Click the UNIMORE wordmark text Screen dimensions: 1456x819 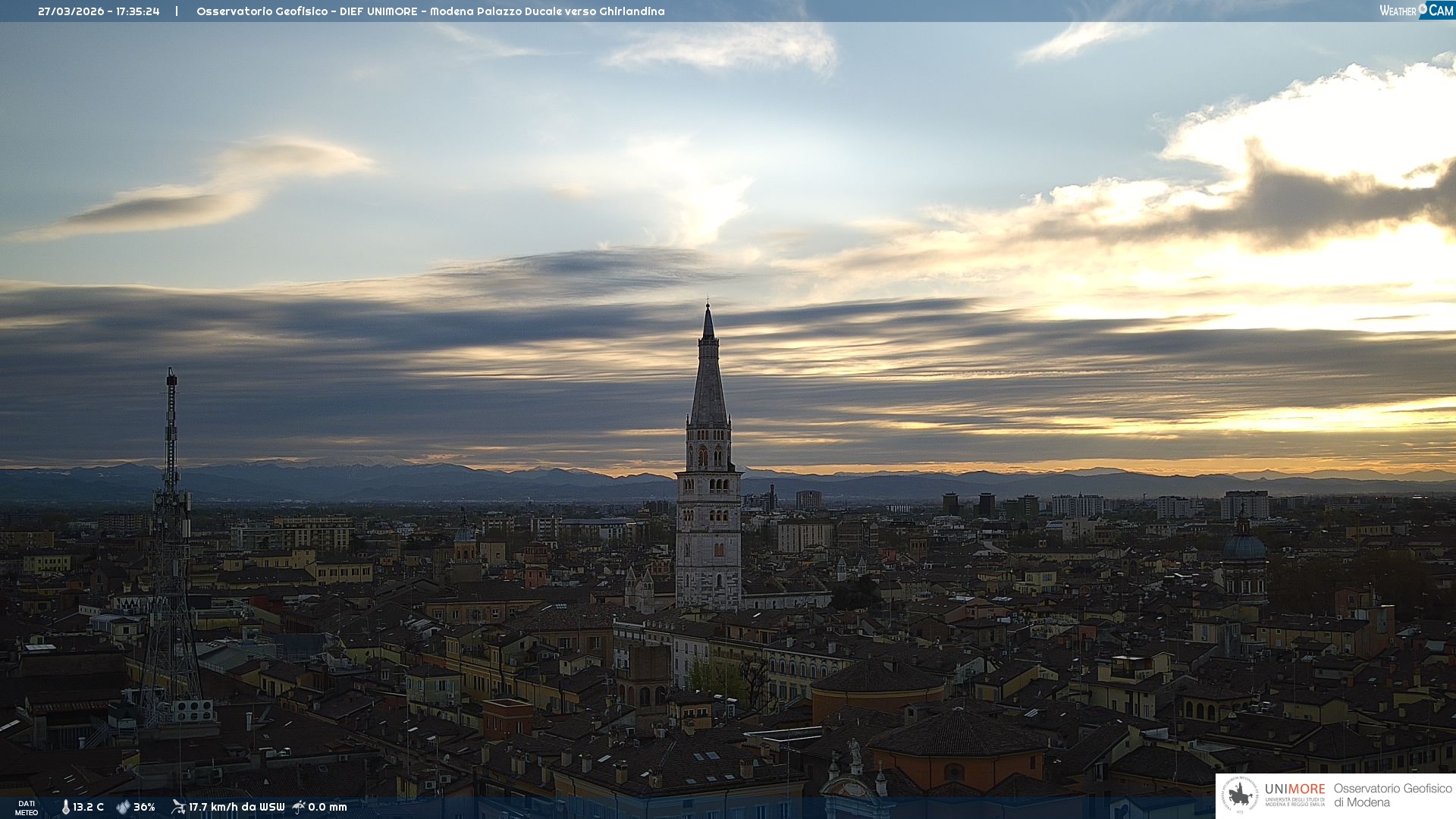[1294, 789]
